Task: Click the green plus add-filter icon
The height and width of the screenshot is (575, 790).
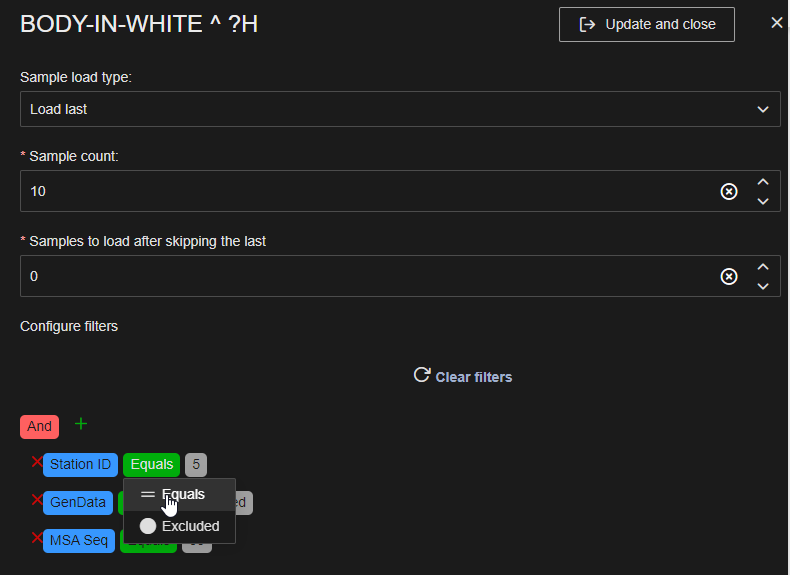Action: click(x=81, y=424)
